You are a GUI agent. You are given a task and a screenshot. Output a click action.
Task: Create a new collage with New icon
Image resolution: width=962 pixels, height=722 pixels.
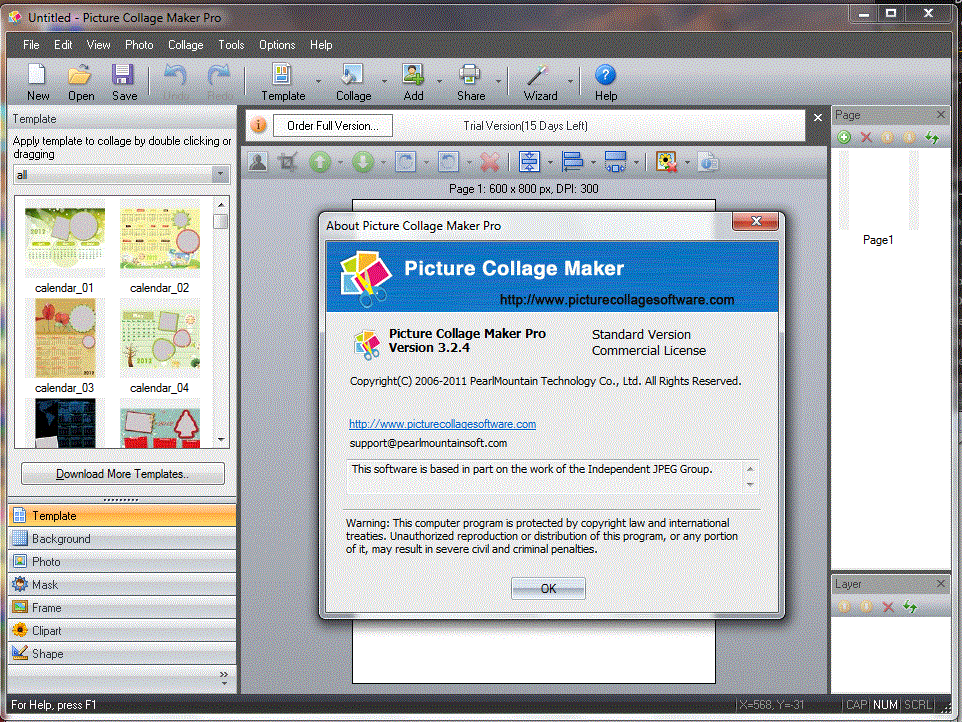coord(37,82)
